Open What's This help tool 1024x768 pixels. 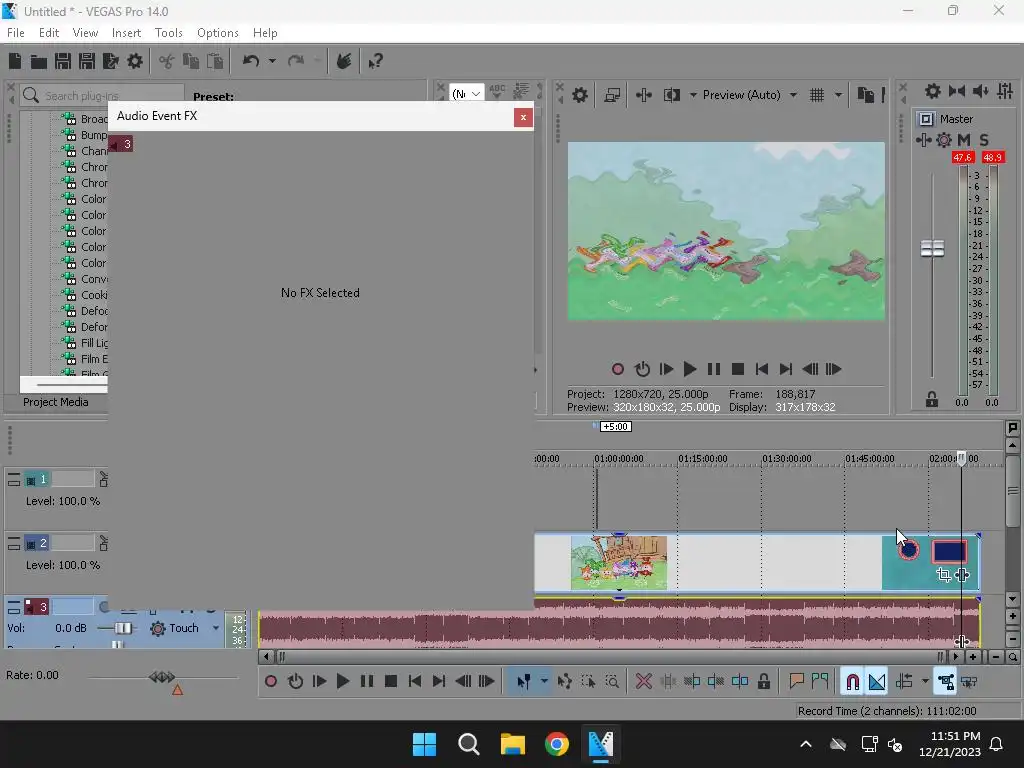coord(376,61)
